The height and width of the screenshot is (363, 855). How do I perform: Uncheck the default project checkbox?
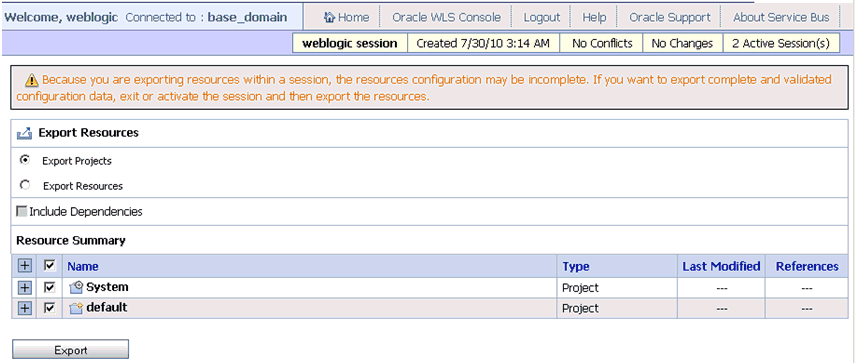coord(50,308)
